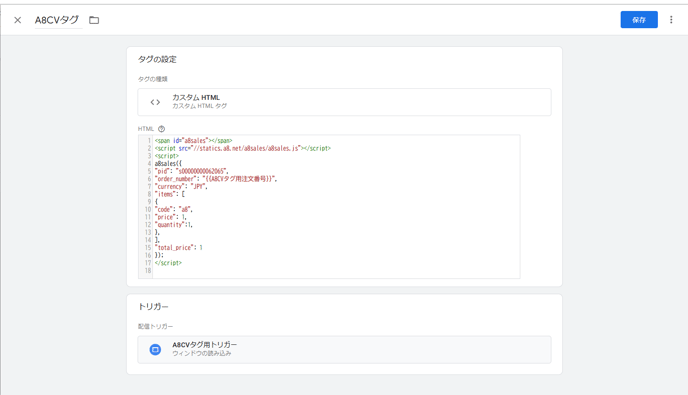Open the A8CVタグ用トリガー trigger
The image size is (688, 395).
(x=344, y=349)
